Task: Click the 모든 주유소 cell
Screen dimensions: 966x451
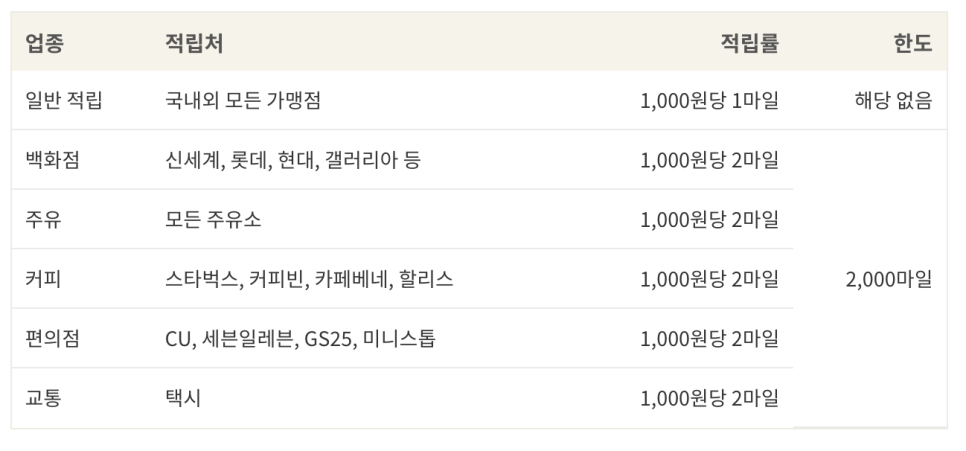Action: (x=213, y=219)
